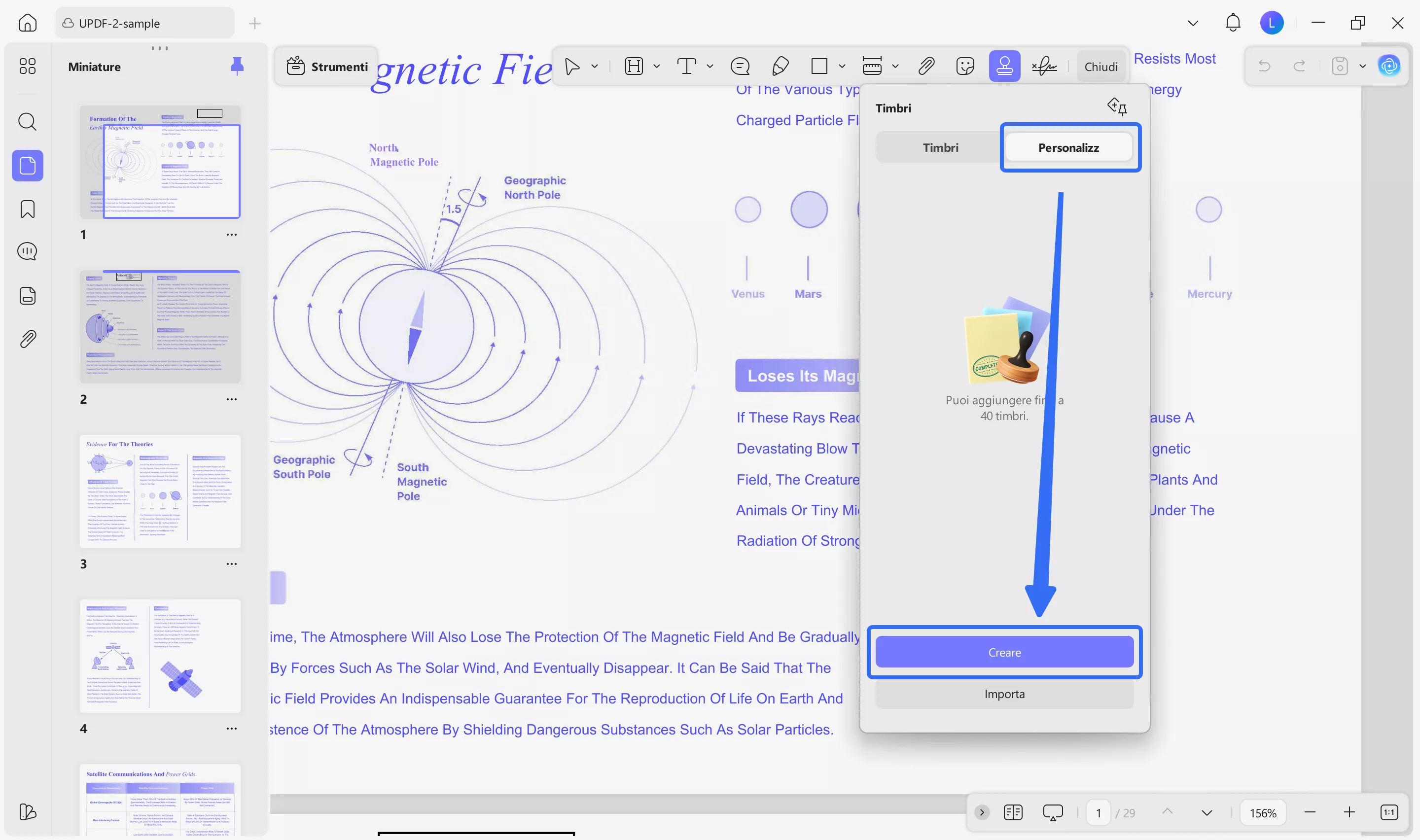Toggle the pin on Miniature panel
Viewport: 1420px width, 840px height.
pyautogui.click(x=237, y=66)
